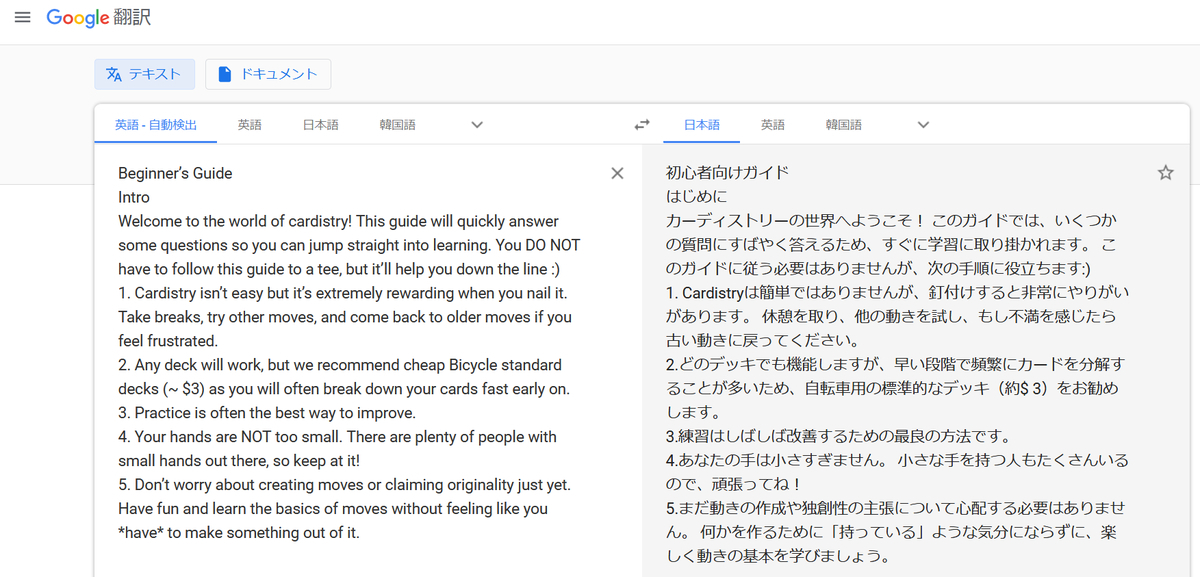Screen dimensions: 1200x577
Task: Select 英語 as target language tab
Action: [x=772, y=125]
